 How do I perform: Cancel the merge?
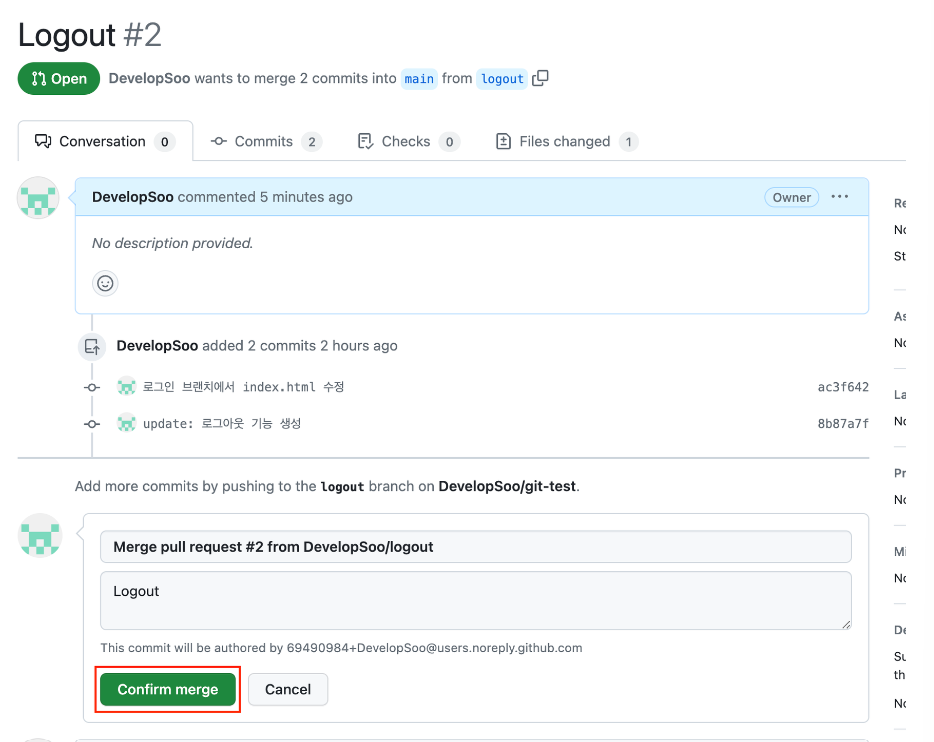tap(288, 689)
